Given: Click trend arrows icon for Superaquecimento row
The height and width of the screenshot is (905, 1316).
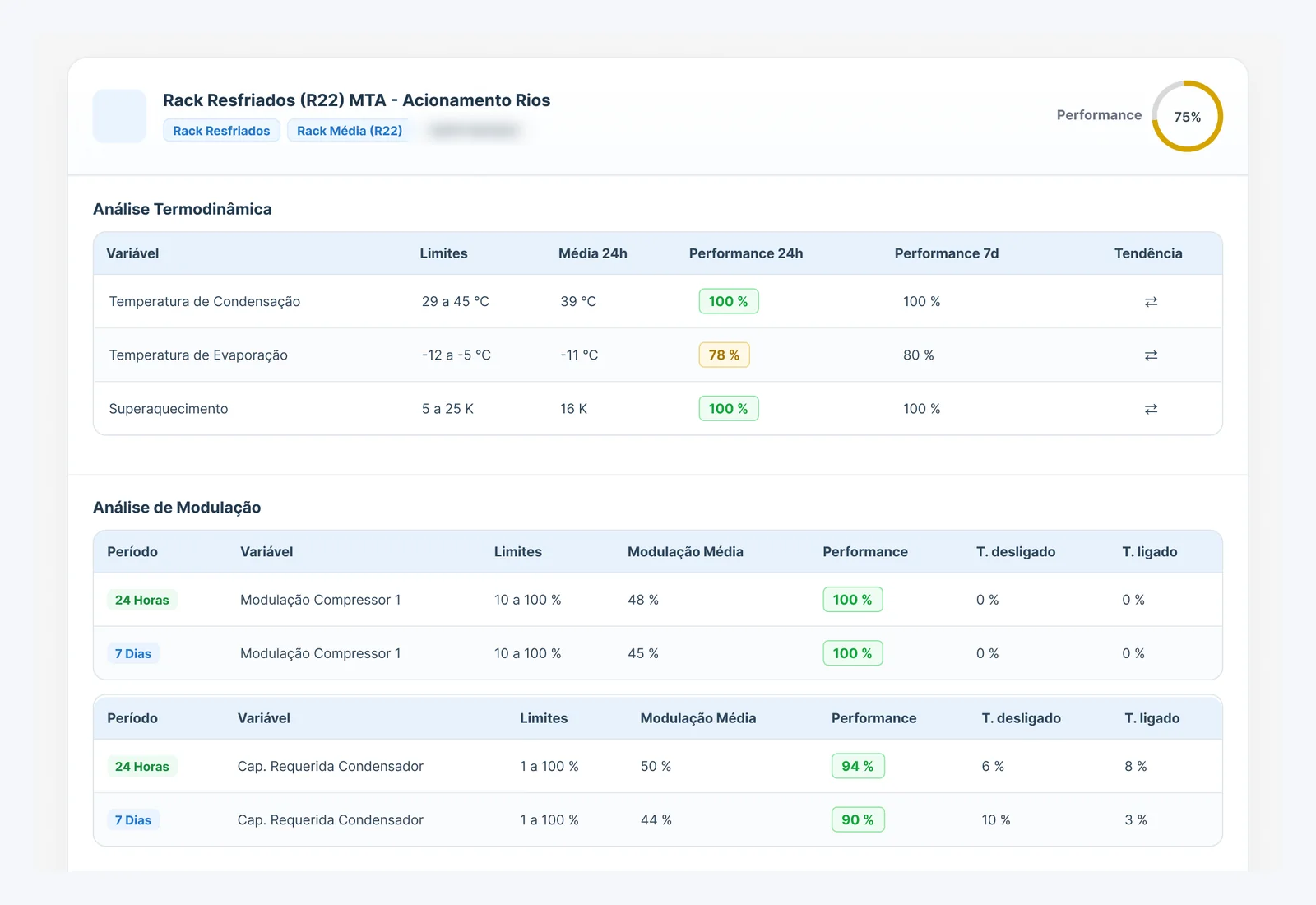Looking at the screenshot, I should coord(1151,409).
